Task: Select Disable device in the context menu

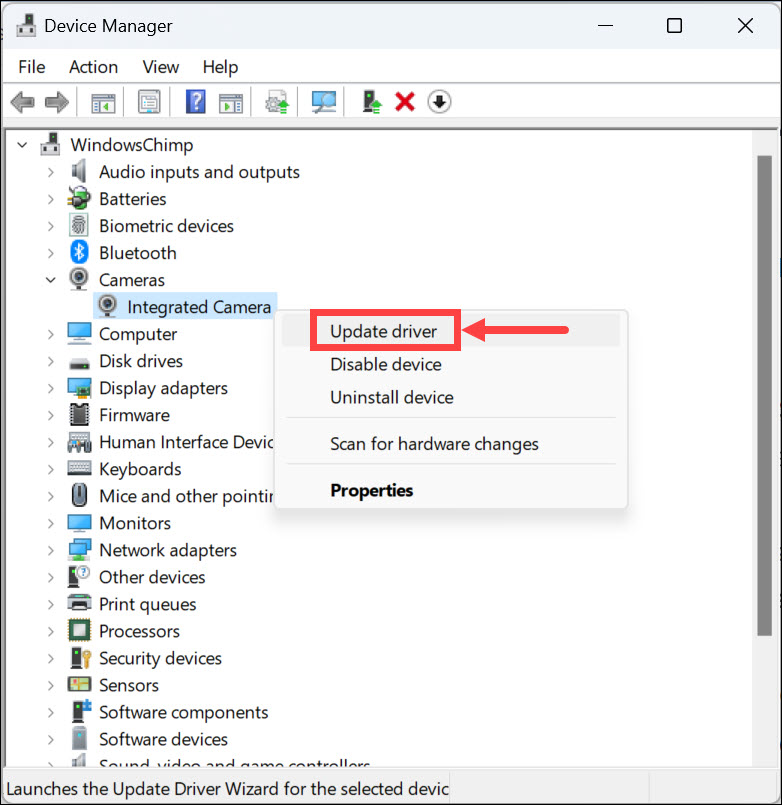Action: tap(385, 364)
